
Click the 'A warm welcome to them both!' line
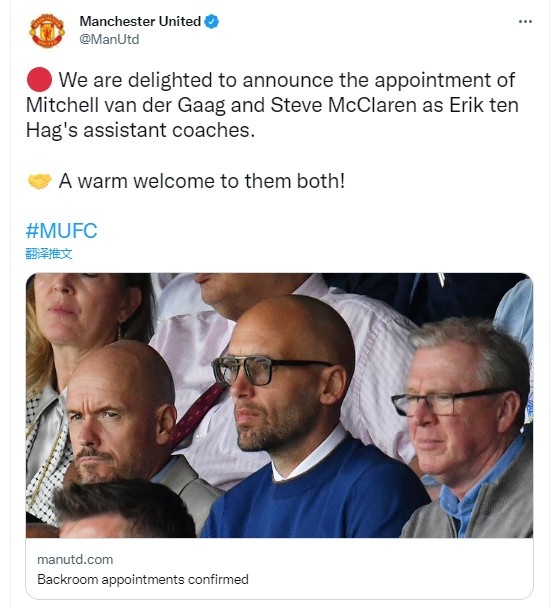(202, 181)
